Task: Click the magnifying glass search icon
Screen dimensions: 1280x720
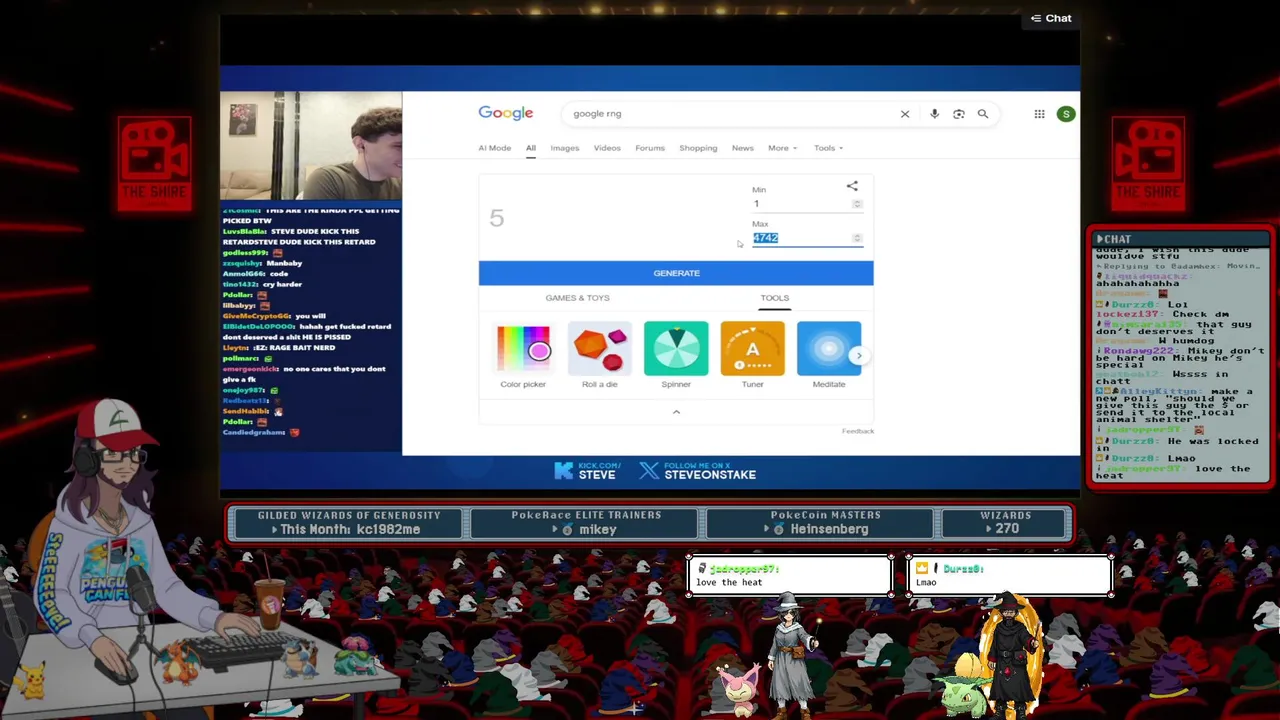Action: (x=983, y=114)
